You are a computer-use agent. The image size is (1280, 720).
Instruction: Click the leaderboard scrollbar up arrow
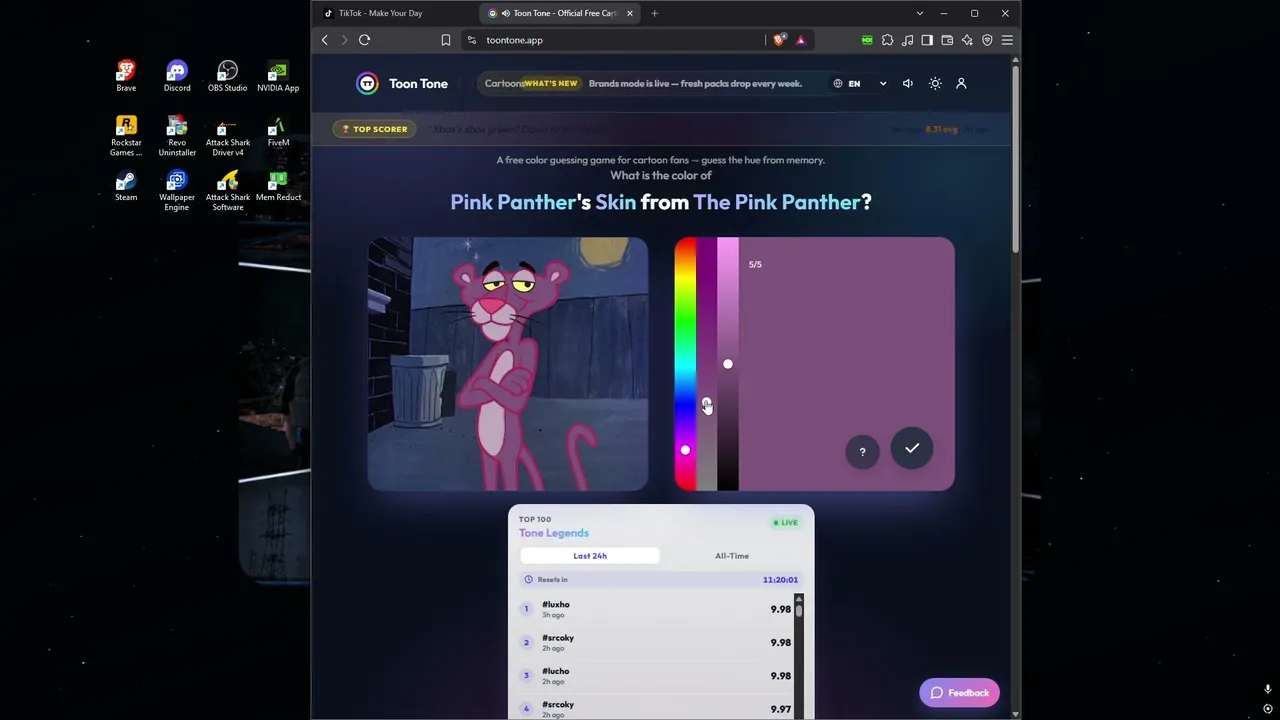click(x=798, y=599)
